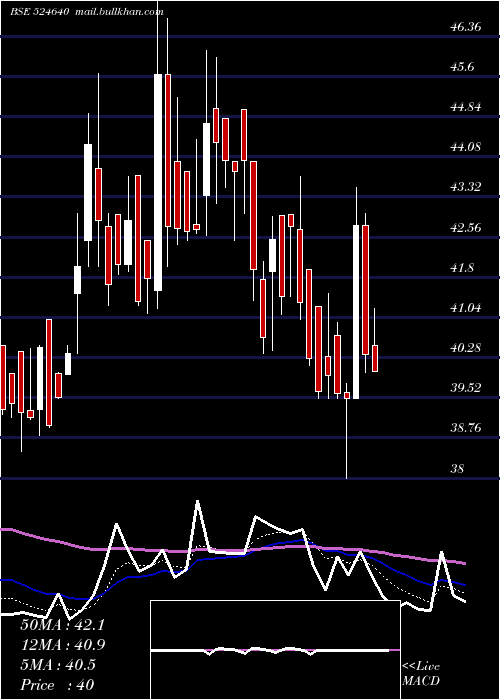Click the 39.52 price axis label
This screenshot has width=500, height=700.
point(466,388)
